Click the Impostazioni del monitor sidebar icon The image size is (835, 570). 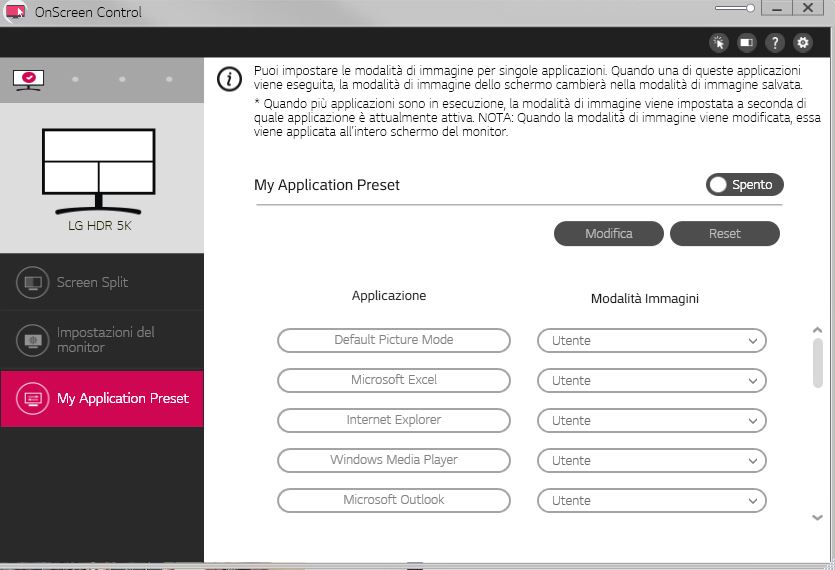tap(32, 340)
